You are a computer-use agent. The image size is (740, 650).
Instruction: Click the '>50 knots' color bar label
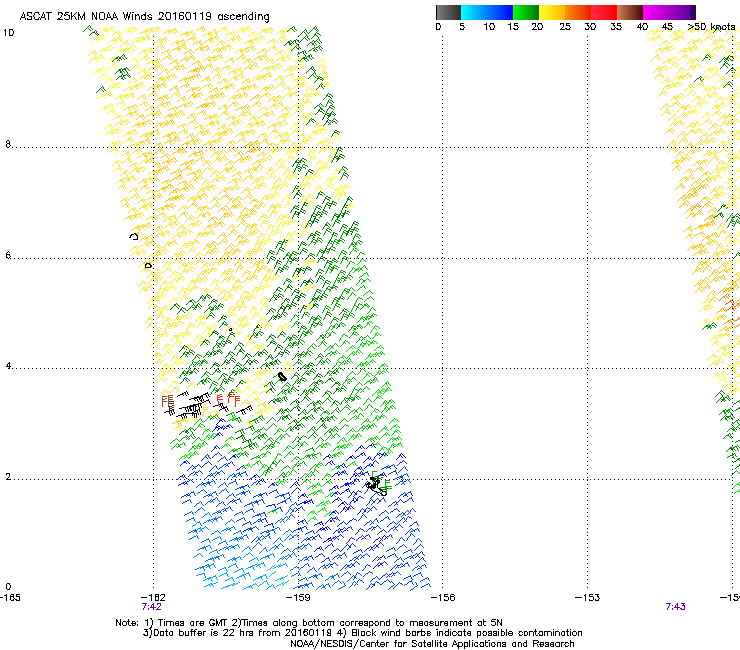point(712,27)
